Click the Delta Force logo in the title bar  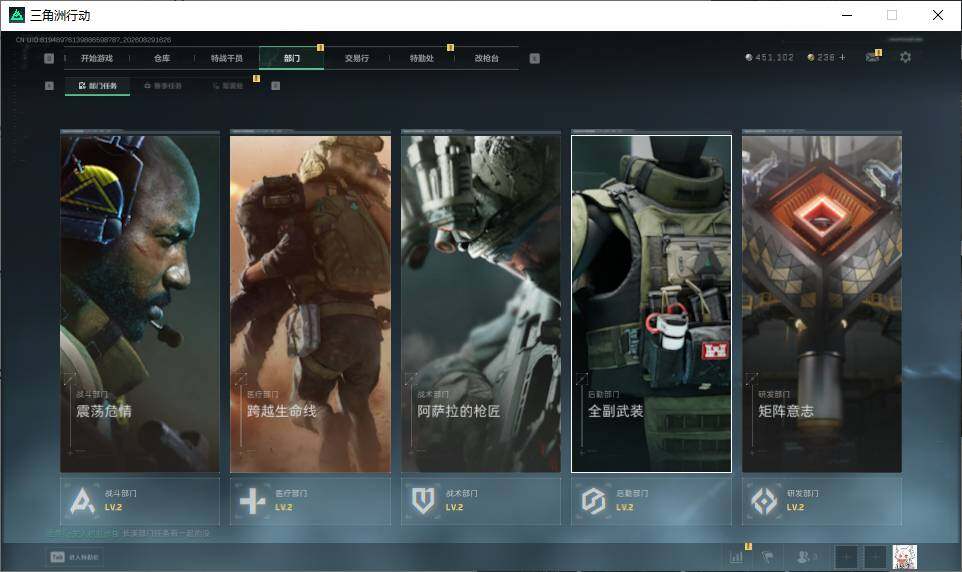click(x=17, y=15)
